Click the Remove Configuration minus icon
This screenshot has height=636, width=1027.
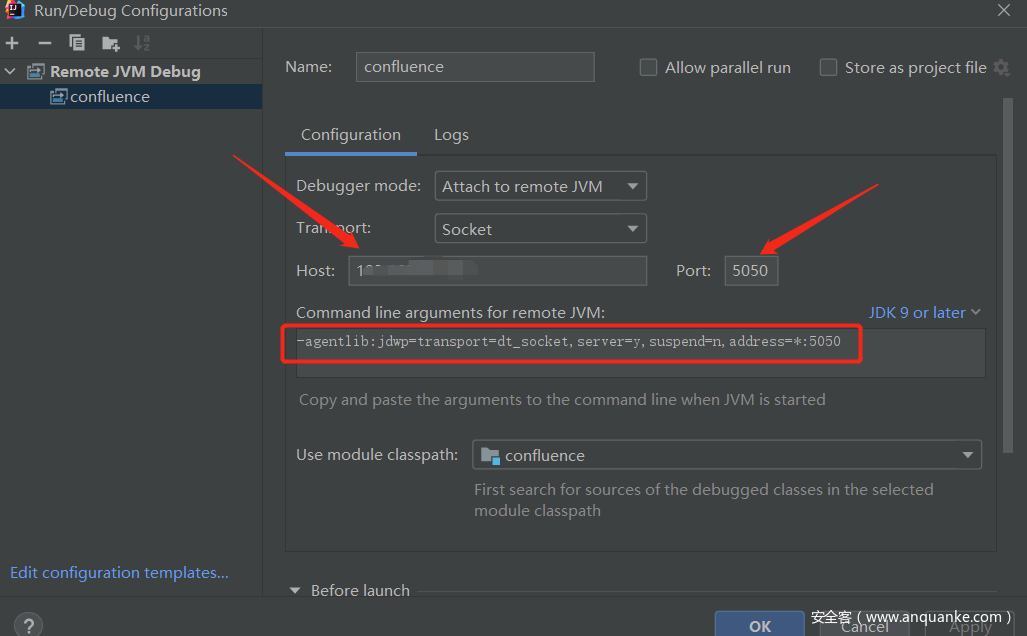(x=44, y=43)
